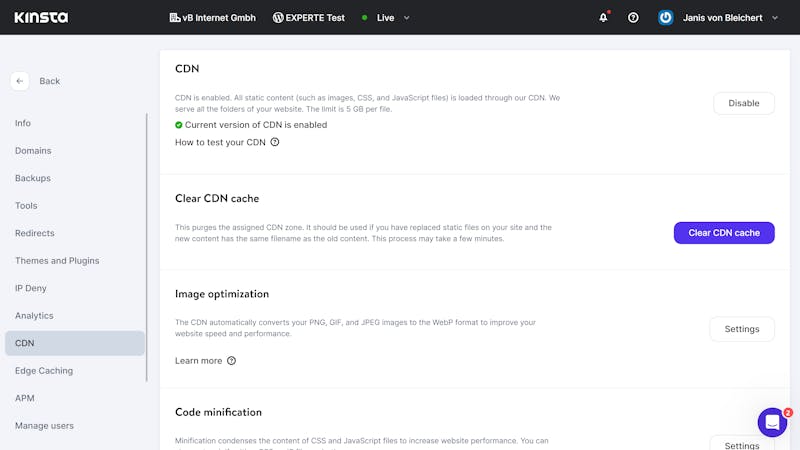The height and width of the screenshot is (450, 800).
Task: Expand the Live environment dropdown
Action: (406, 17)
